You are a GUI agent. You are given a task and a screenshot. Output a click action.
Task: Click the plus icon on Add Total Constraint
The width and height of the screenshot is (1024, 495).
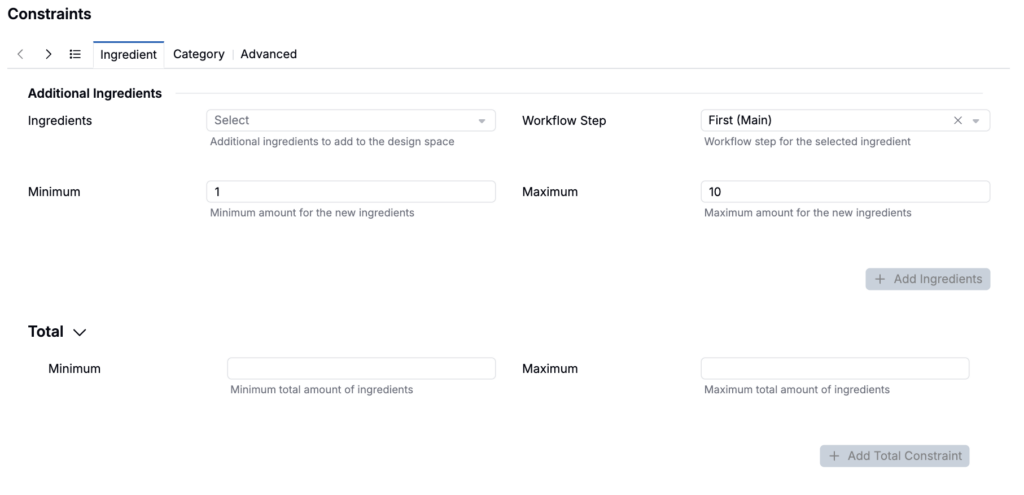(x=834, y=456)
